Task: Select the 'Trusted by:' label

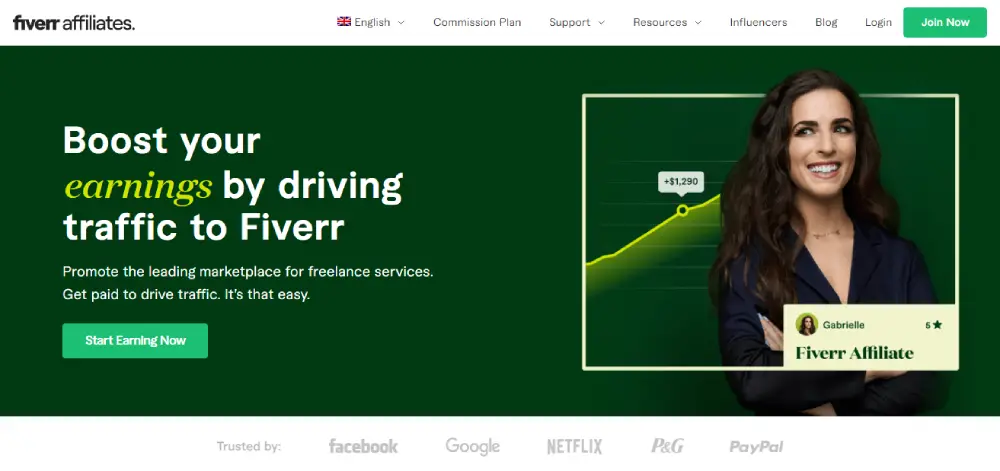Action: pyautogui.click(x=249, y=446)
